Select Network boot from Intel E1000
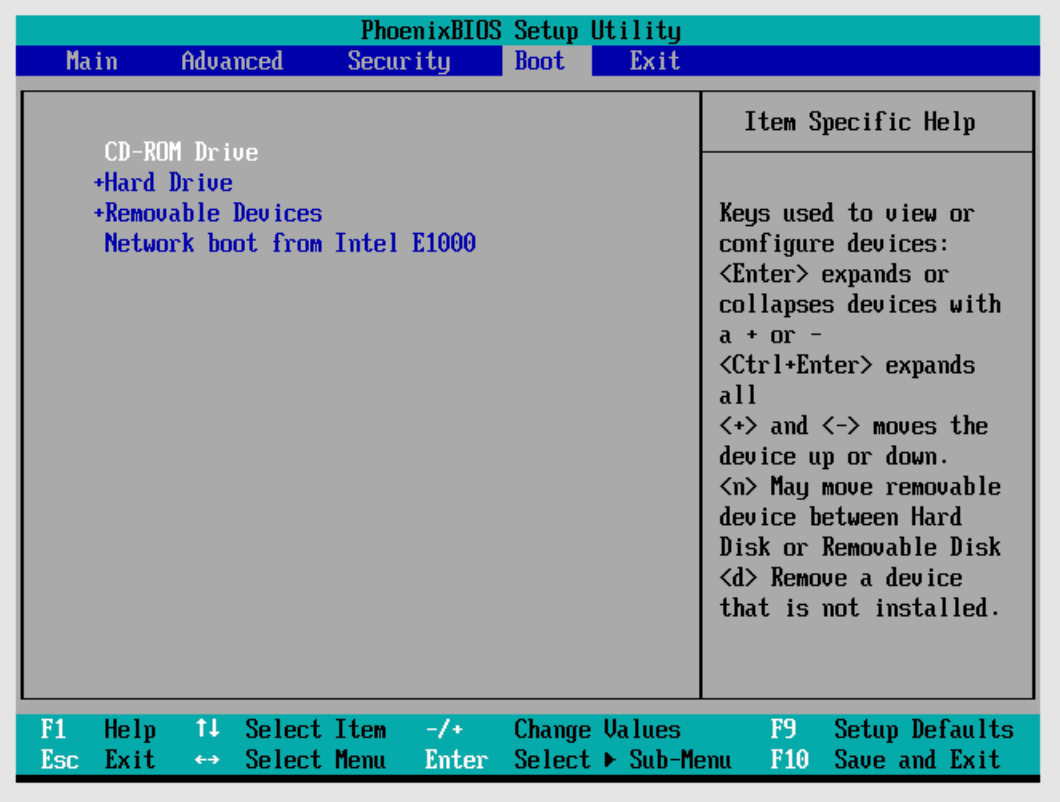 (x=289, y=243)
